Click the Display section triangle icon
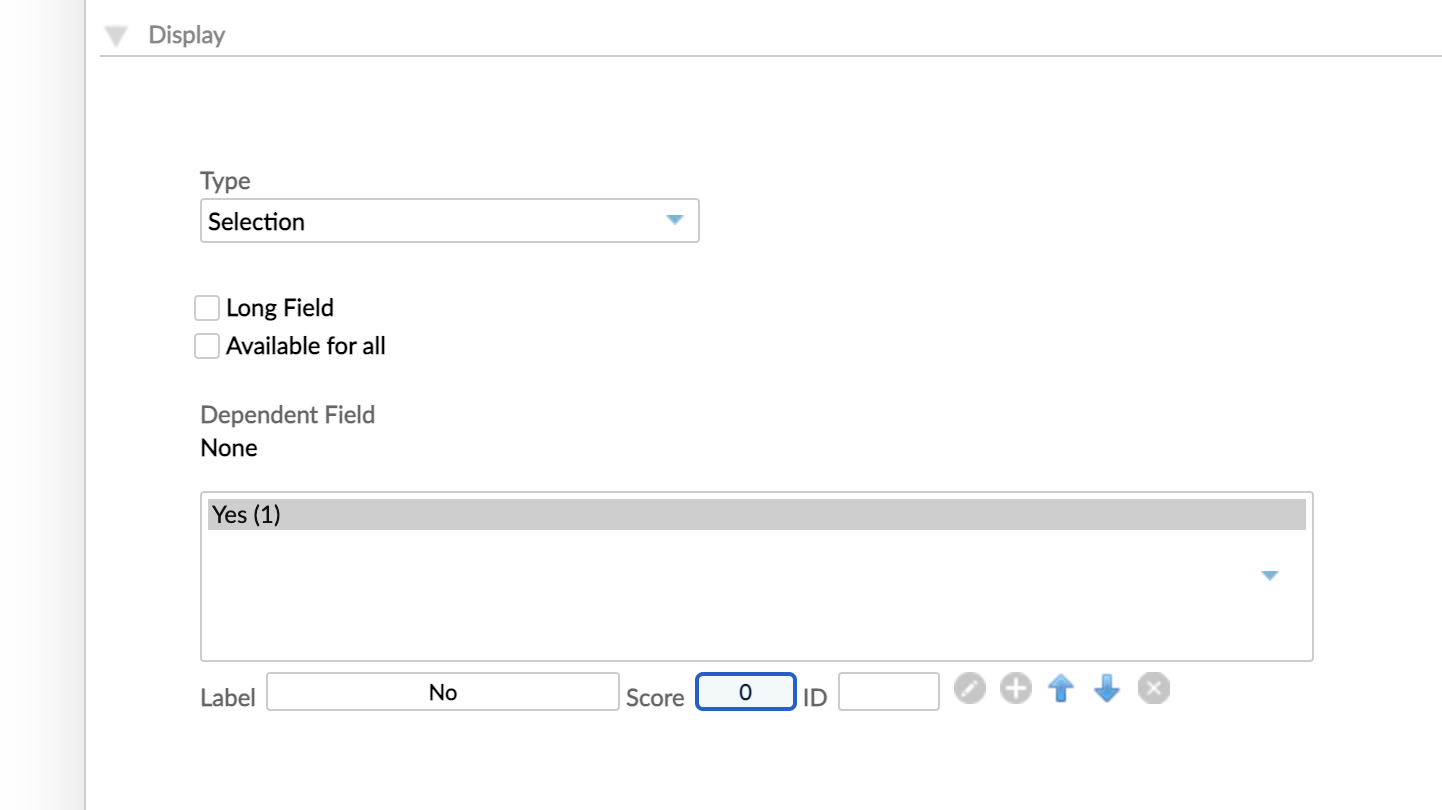The image size is (1442, 810). pos(115,34)
